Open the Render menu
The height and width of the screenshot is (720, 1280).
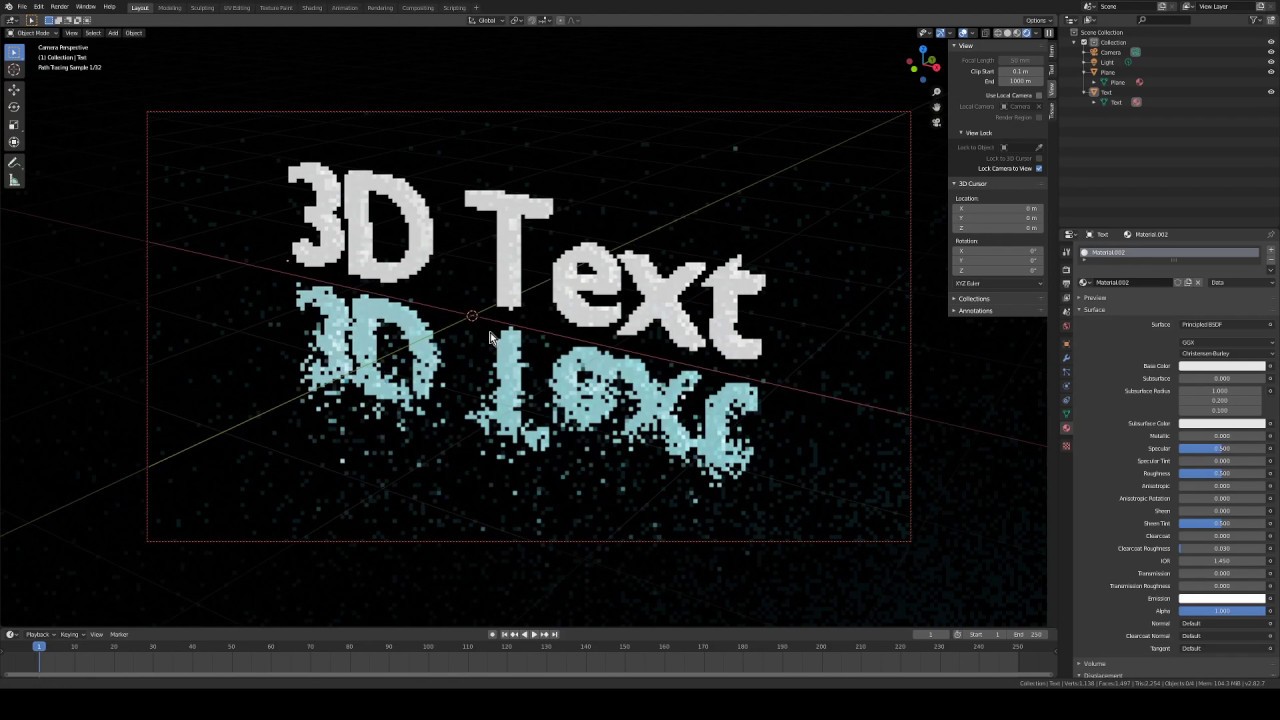[60, 7]
